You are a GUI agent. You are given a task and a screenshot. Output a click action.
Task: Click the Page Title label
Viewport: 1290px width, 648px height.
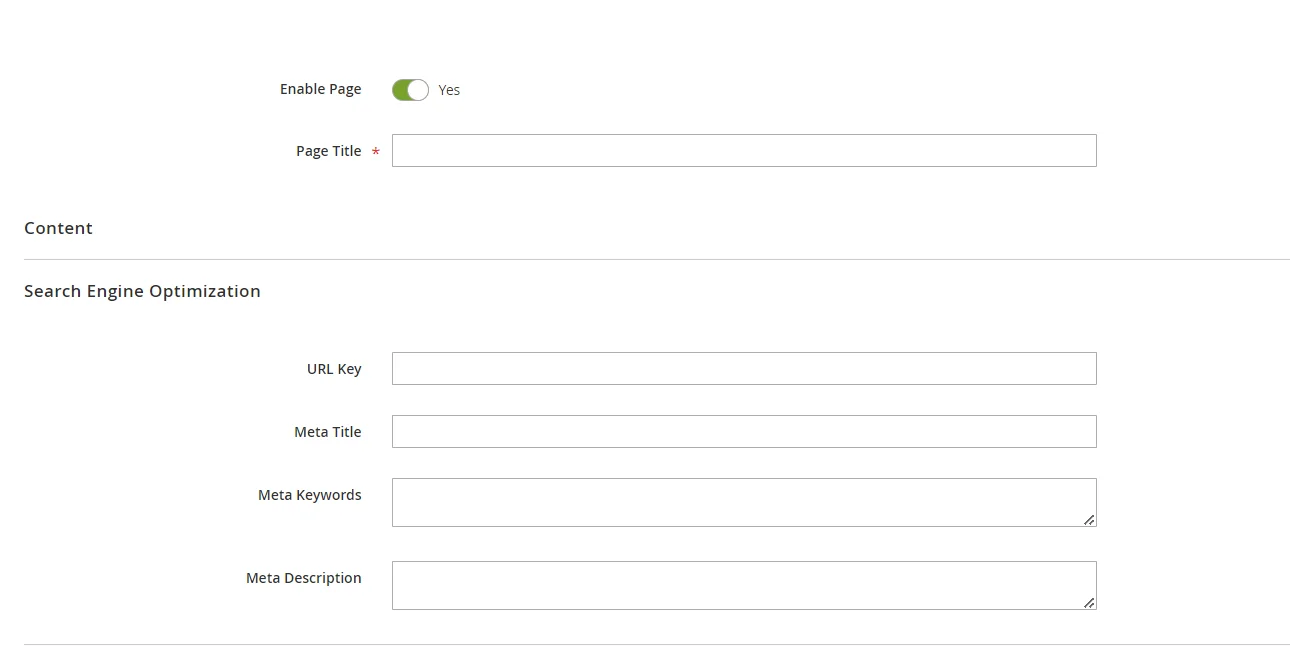(328, 150)
